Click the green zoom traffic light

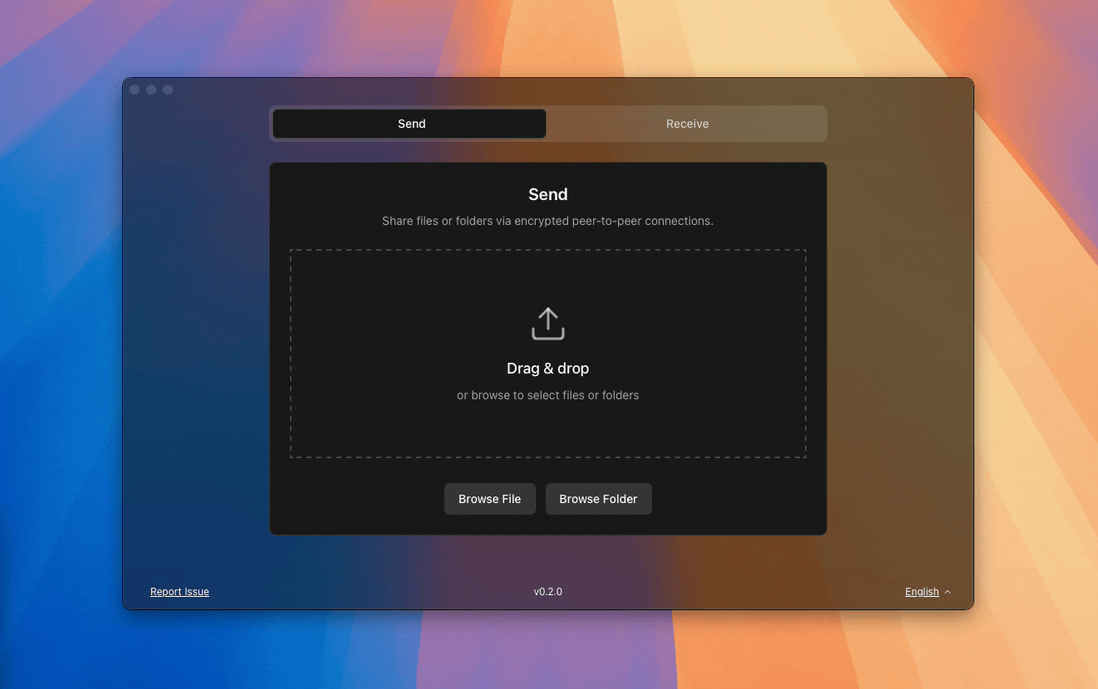168,89
